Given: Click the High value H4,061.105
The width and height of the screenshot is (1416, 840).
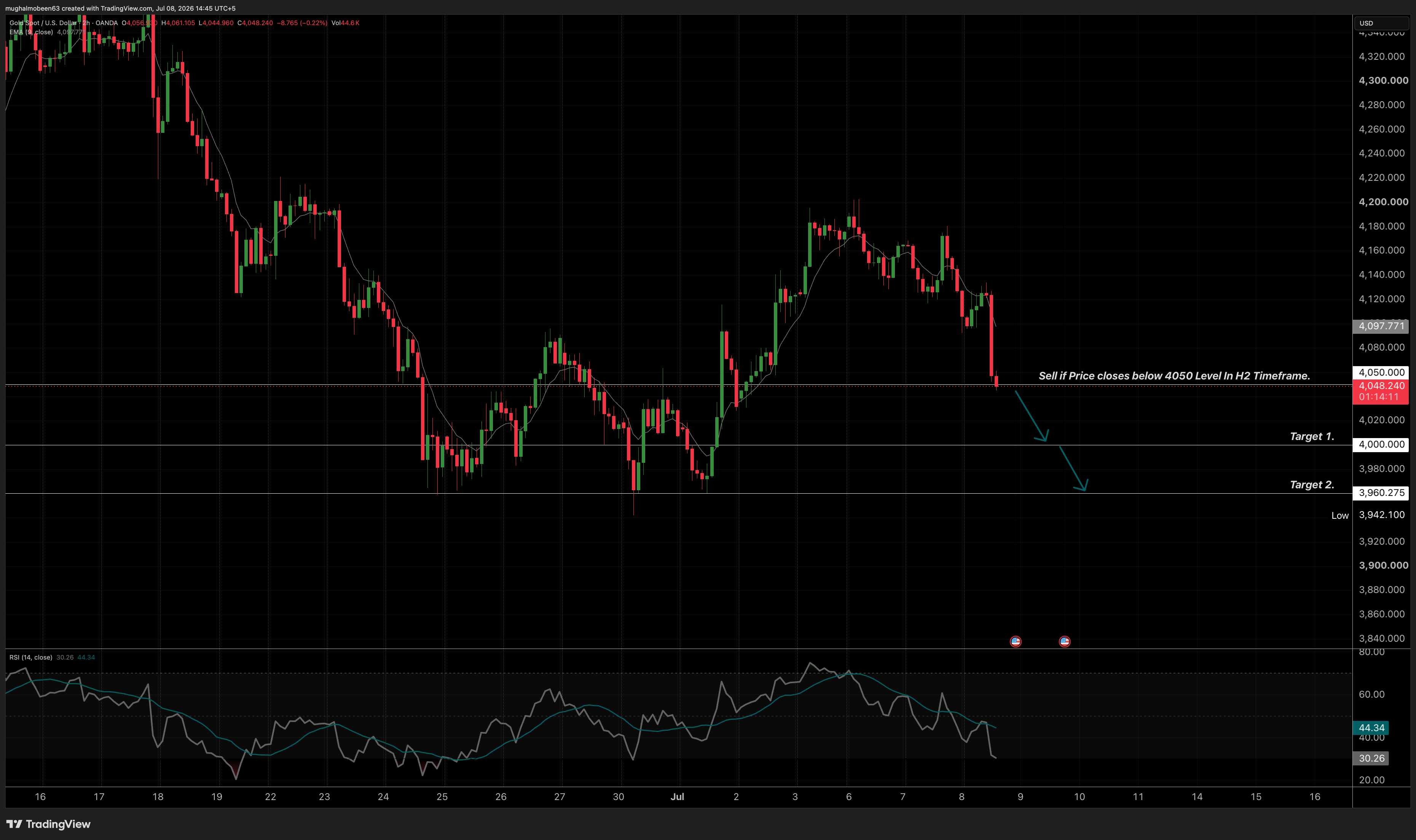Looking at the screenshot, I should tap(178, 22).
